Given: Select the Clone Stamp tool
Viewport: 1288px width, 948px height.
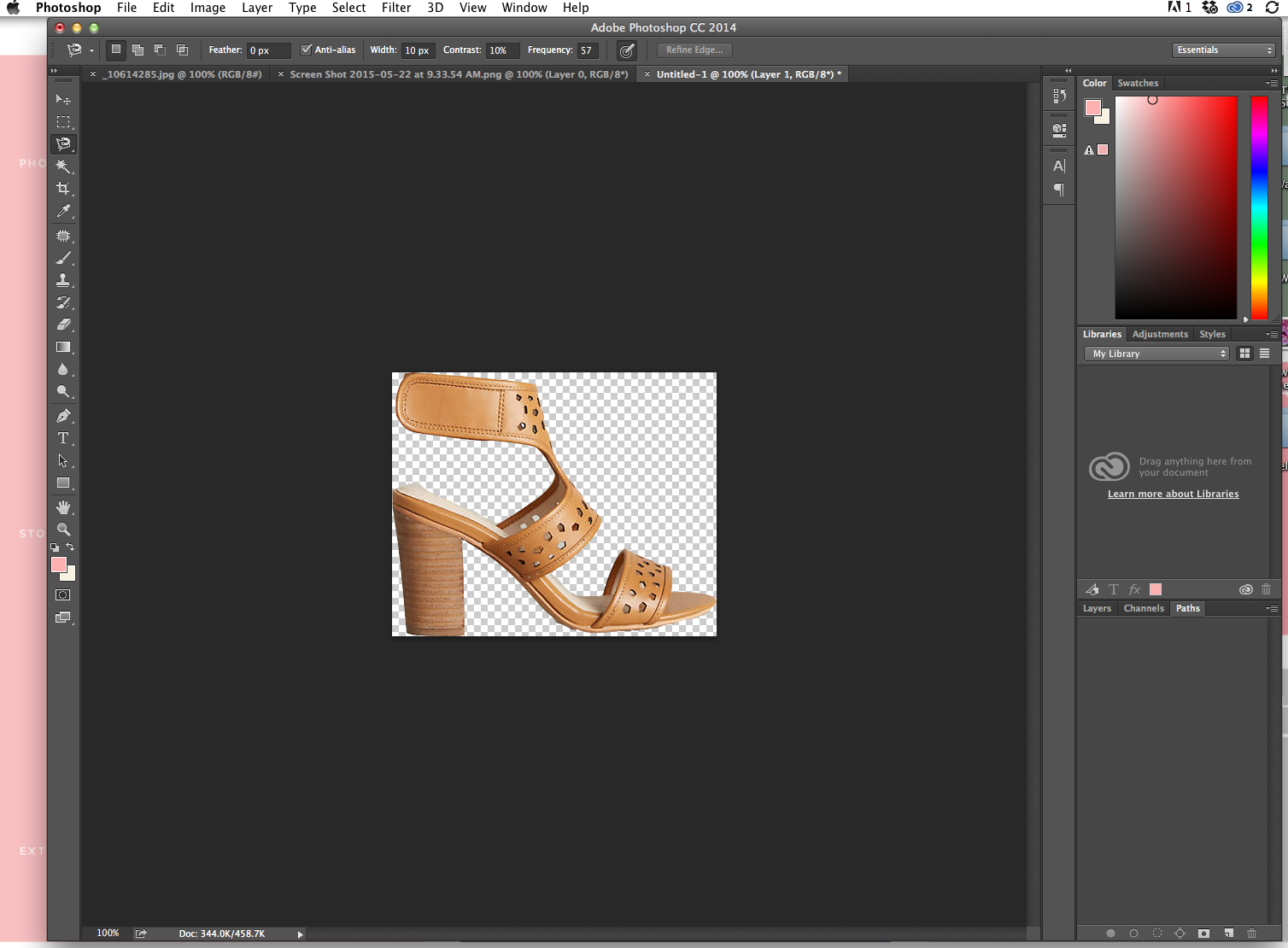Looking at the screenshot, I should 63,280.
